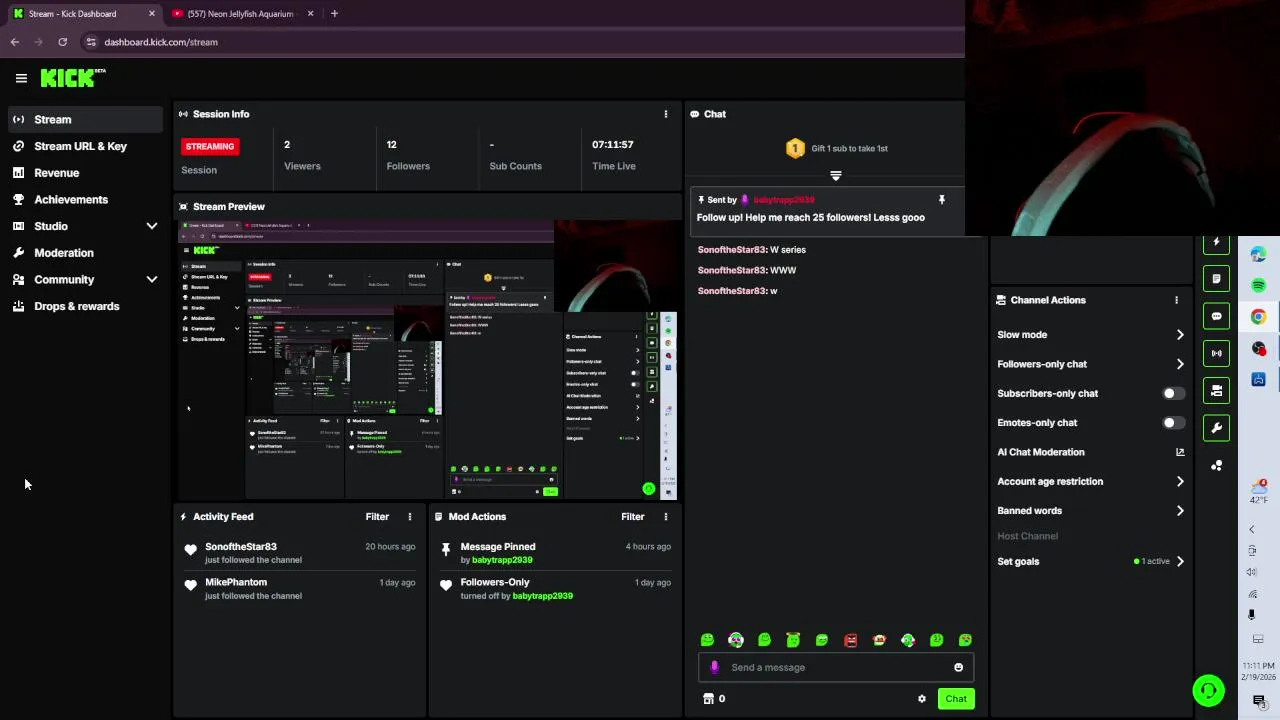Click the STREAMING status badge
1280x720 pixels.
tap(209, 146)
